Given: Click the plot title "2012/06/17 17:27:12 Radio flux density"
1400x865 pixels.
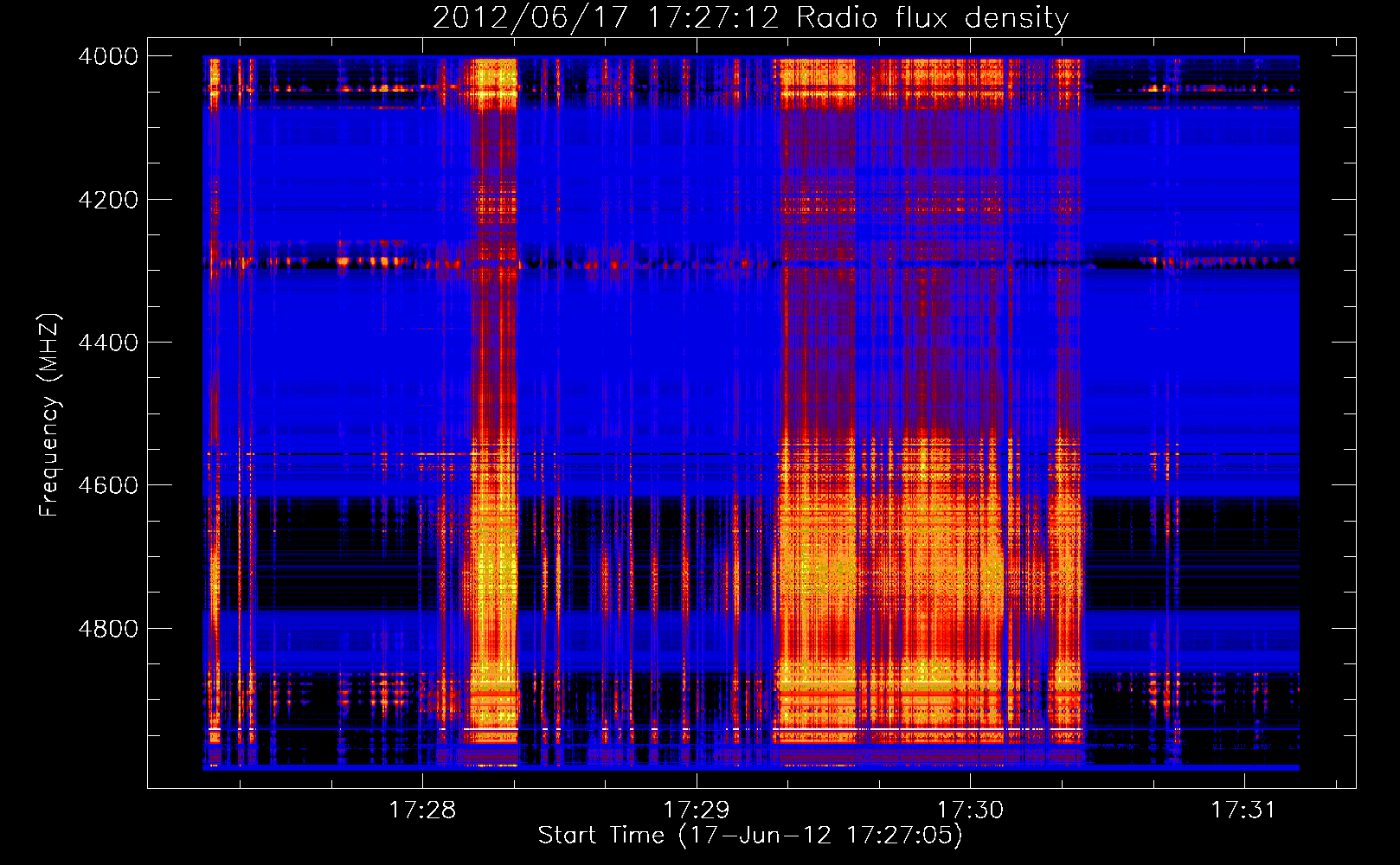Looking at the screenshot, I should [x=750, y=18].
